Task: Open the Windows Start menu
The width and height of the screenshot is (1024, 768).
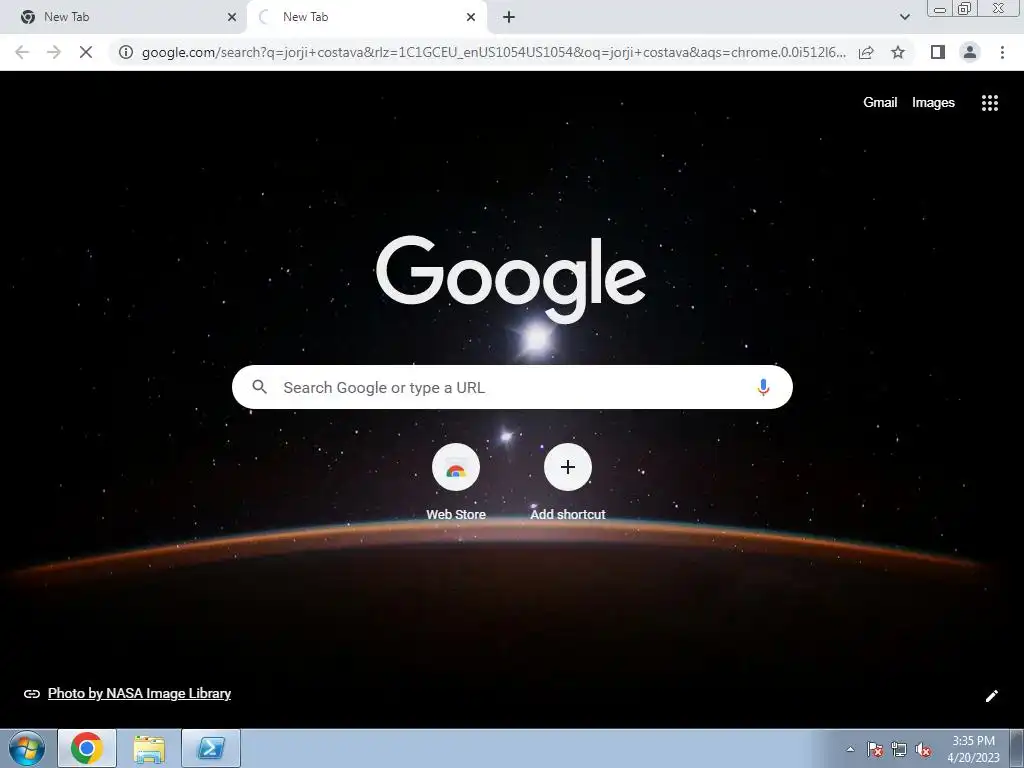Action: 27,748
